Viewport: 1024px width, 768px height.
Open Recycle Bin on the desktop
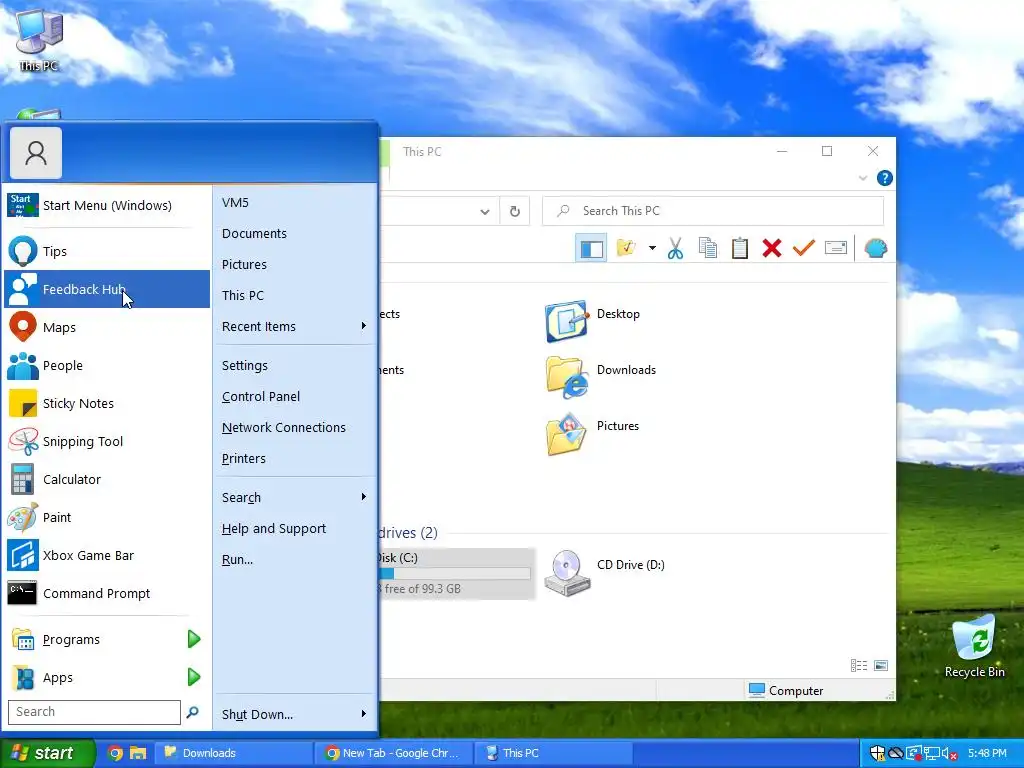coord(974,647)
